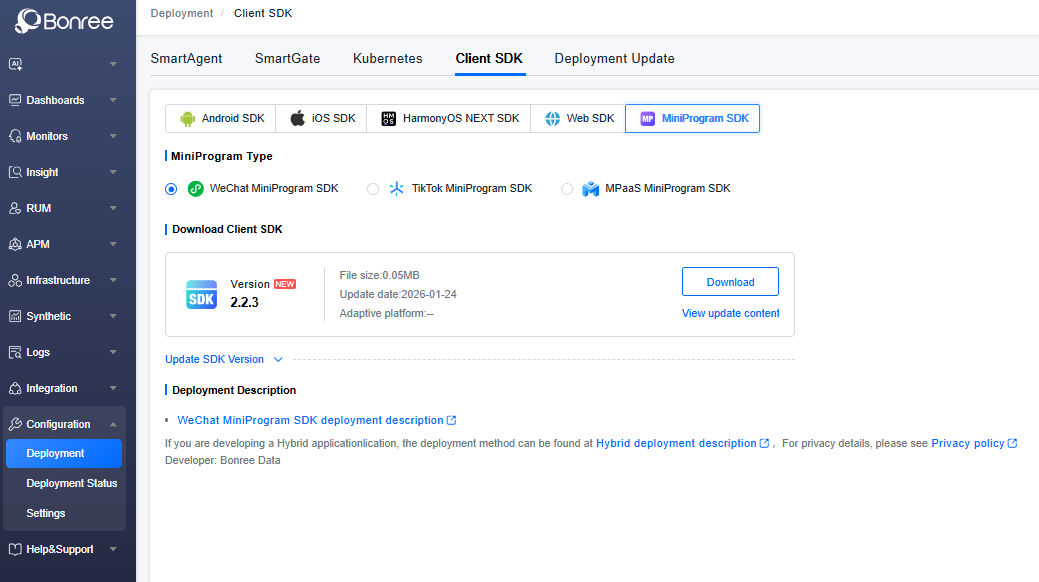
Task: Open Deployment Status in the sidebar
Action: [x=72, y=483]
